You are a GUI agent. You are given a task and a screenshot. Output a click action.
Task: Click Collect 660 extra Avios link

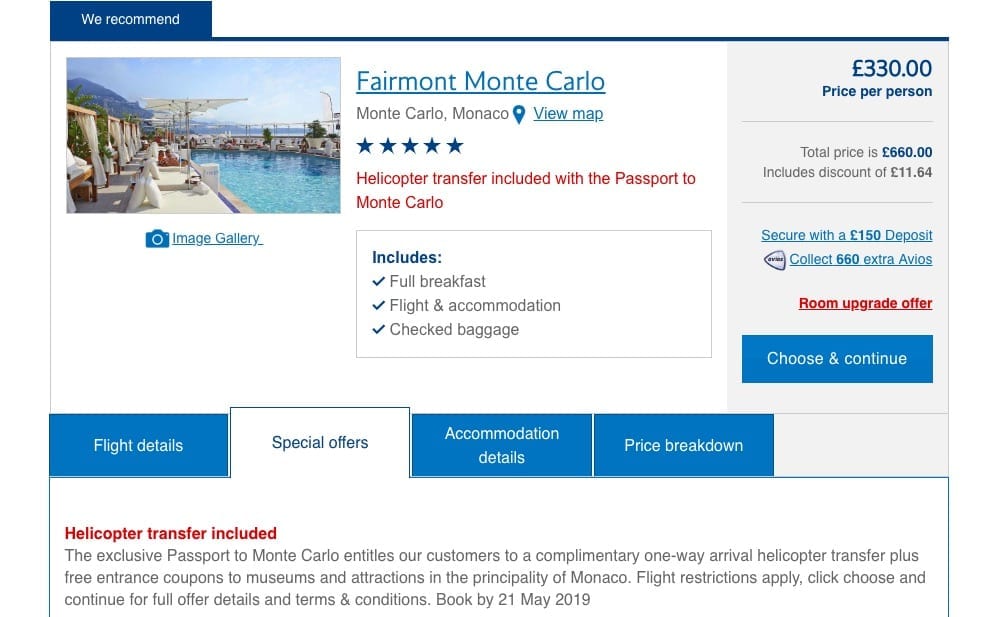point(860,260)
